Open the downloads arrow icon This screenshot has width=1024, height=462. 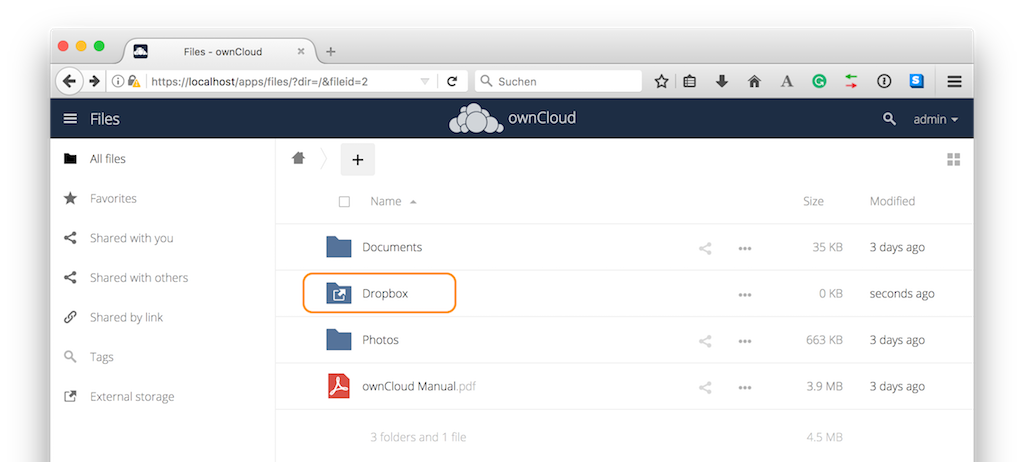point(722,81)
